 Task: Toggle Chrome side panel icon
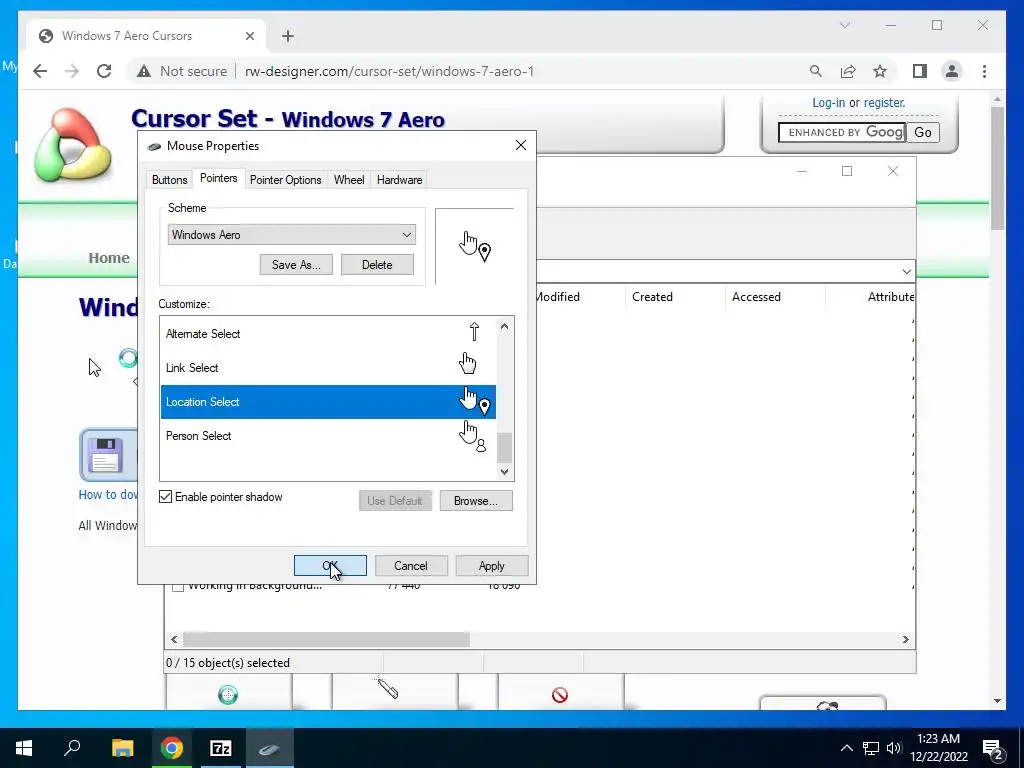pos(920,71)
